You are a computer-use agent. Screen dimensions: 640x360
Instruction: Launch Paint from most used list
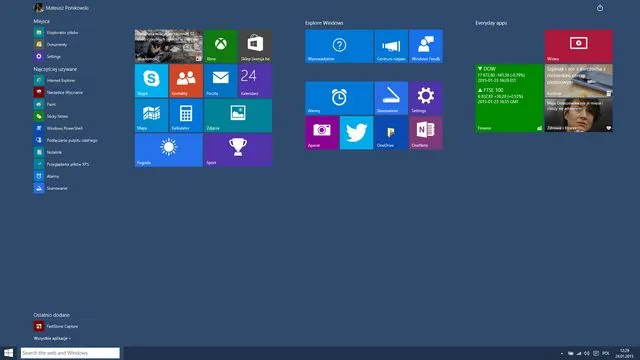(x=45, y=104)
